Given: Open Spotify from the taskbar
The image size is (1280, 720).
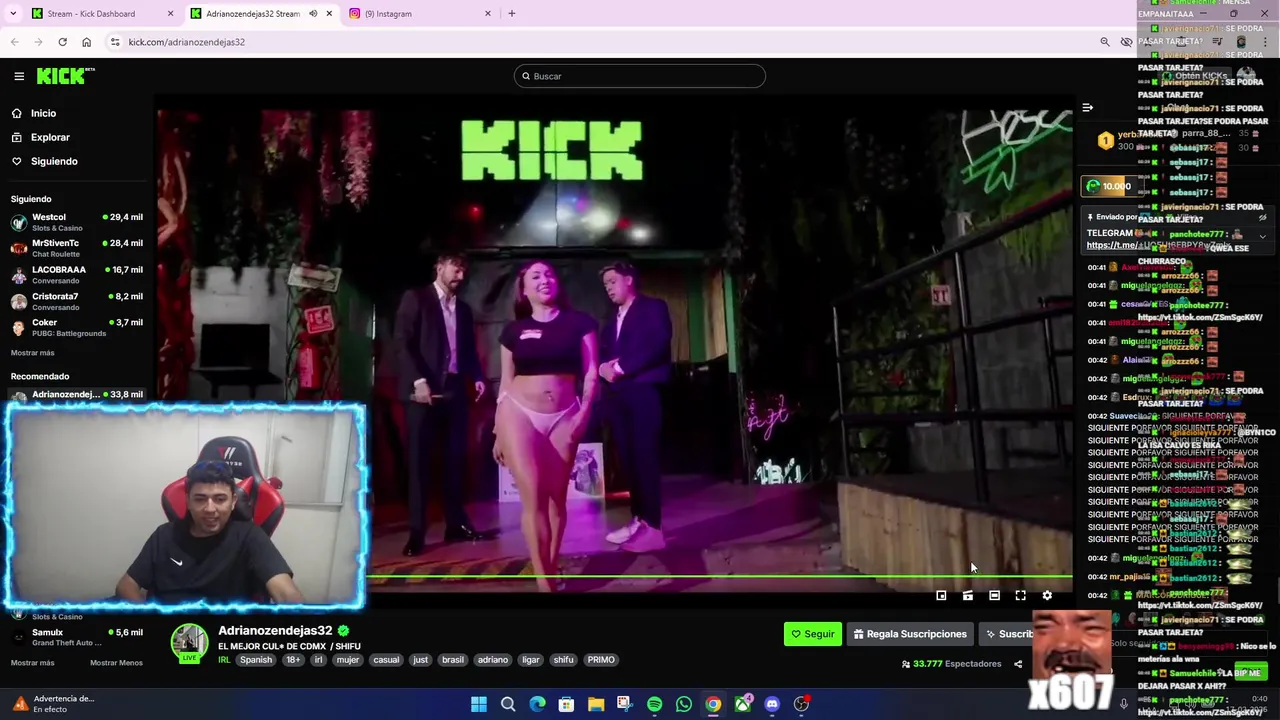Looking at the screenshot, I should pyautogui.click(x=654, y=704).
